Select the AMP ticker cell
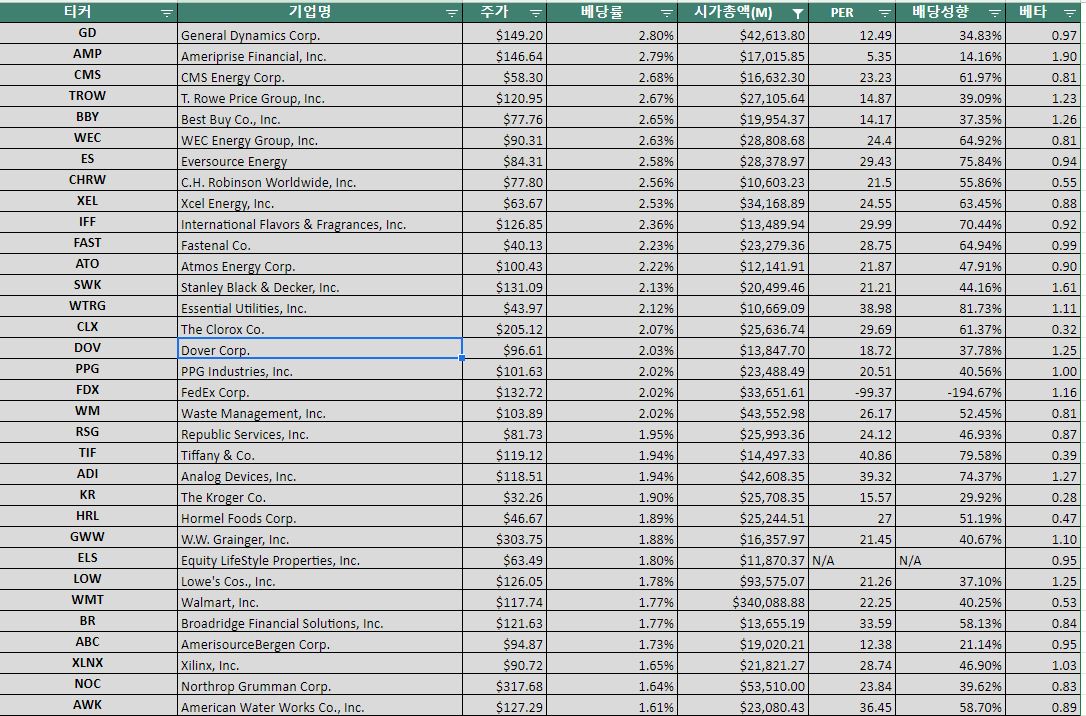The height and width of the screenshot is (716, 1086). (88, 54)
